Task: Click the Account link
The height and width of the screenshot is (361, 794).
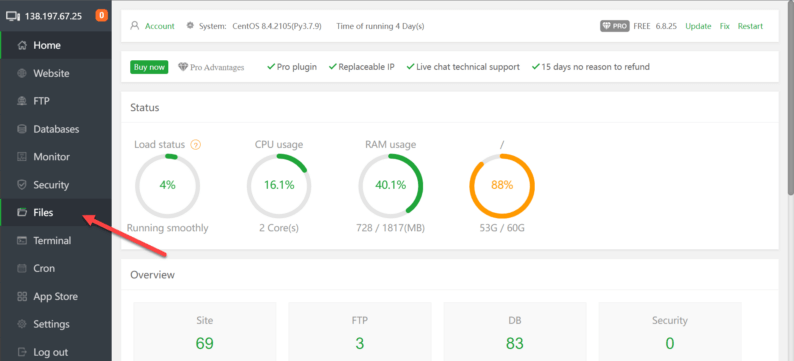Action: pos(160,26)
